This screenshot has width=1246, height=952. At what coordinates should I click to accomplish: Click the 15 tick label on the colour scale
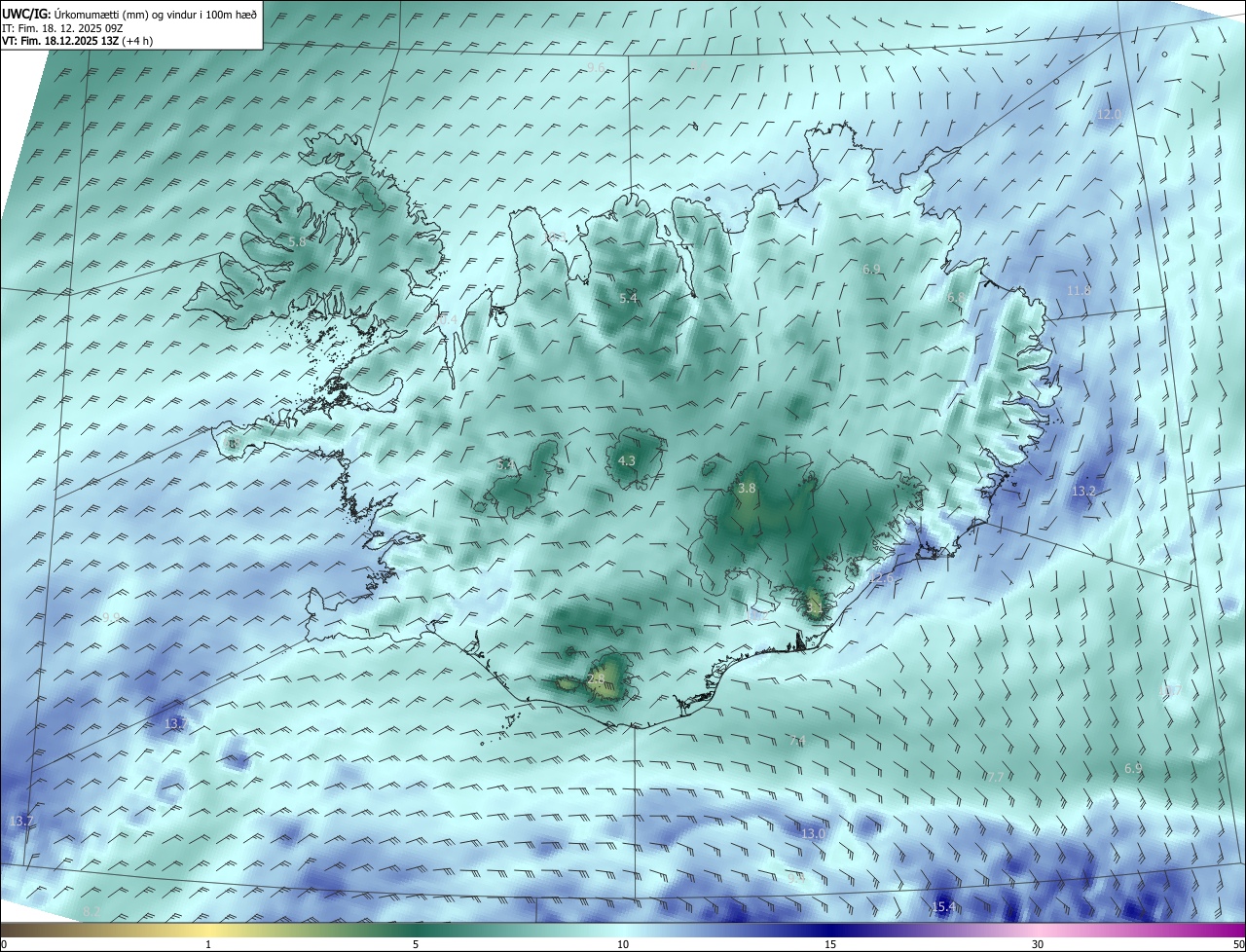point(830,944)
